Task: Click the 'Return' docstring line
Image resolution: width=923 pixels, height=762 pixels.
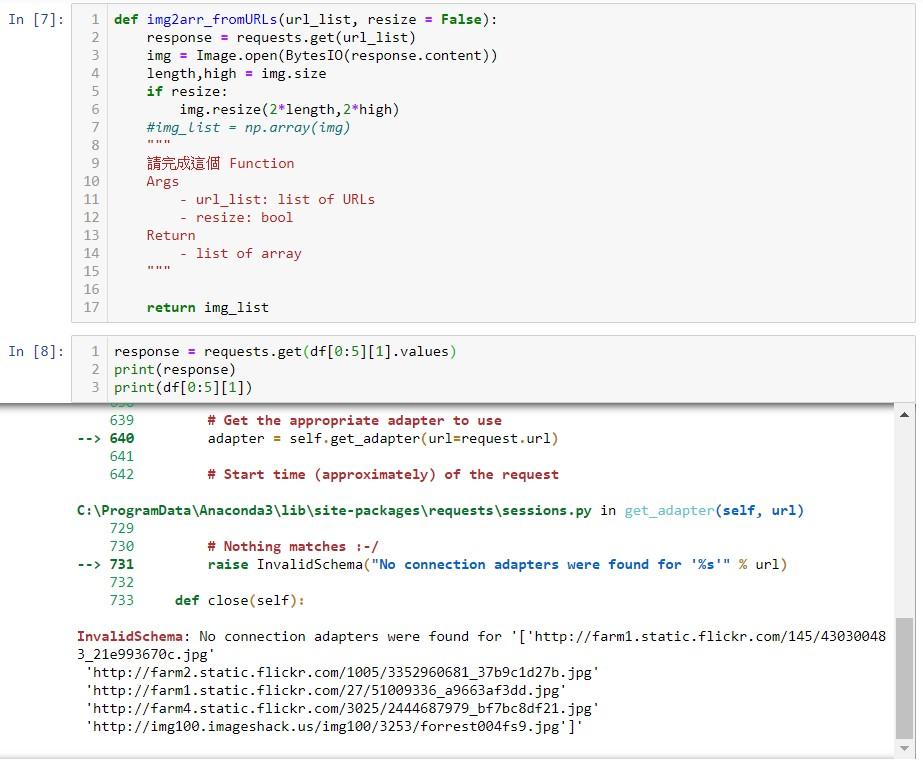Action: pyautogui.click(x=171, y=236)
